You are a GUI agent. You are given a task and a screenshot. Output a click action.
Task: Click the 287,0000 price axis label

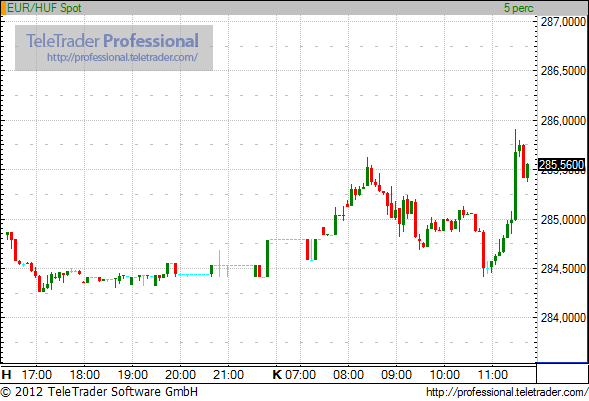[563, 22]
